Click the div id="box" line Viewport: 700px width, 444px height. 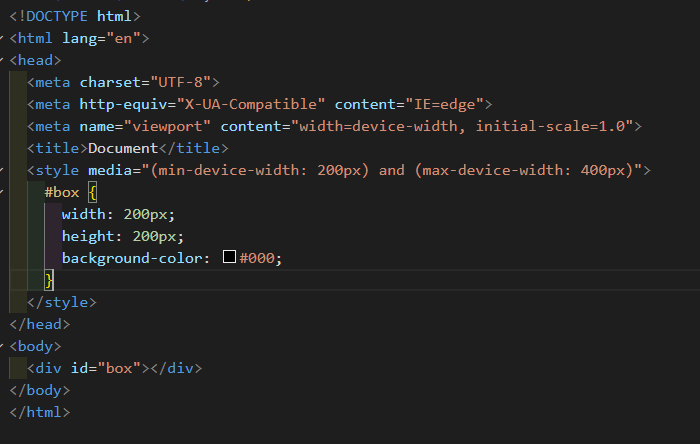114,369
